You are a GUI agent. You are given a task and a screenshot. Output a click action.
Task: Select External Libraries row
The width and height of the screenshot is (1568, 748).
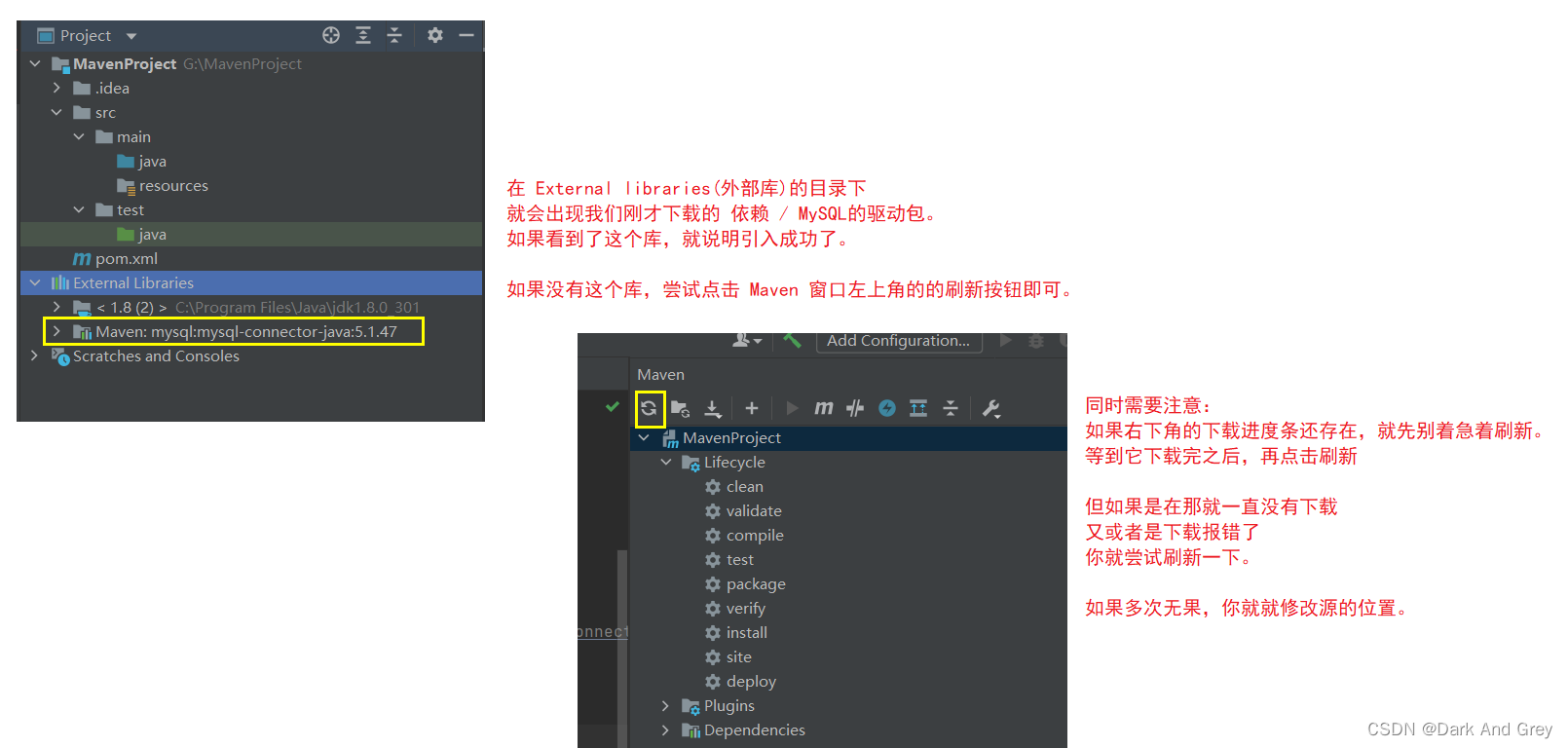tap(251, 282)
